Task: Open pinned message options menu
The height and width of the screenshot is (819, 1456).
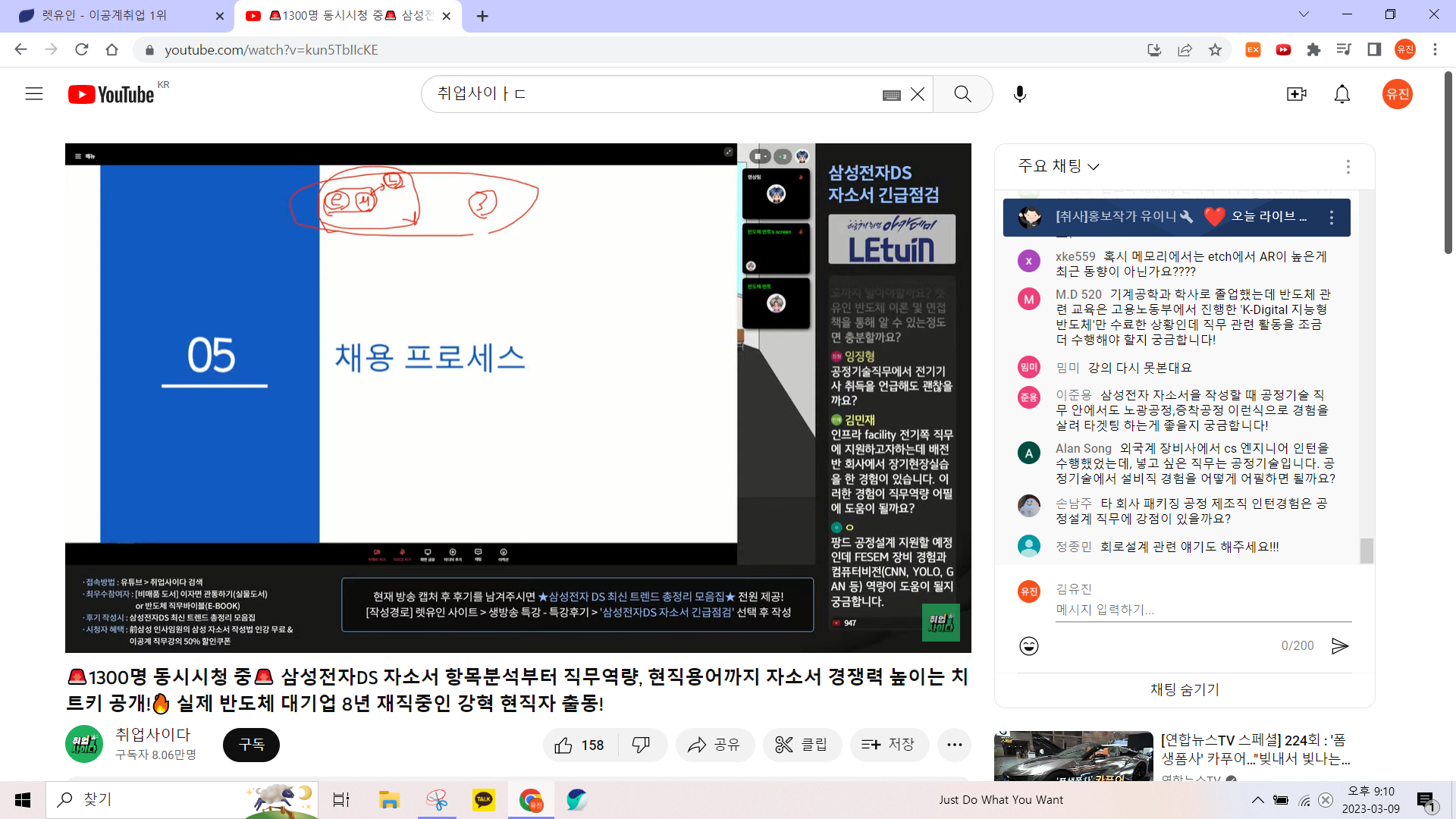Action: [x=1332, y=218]
